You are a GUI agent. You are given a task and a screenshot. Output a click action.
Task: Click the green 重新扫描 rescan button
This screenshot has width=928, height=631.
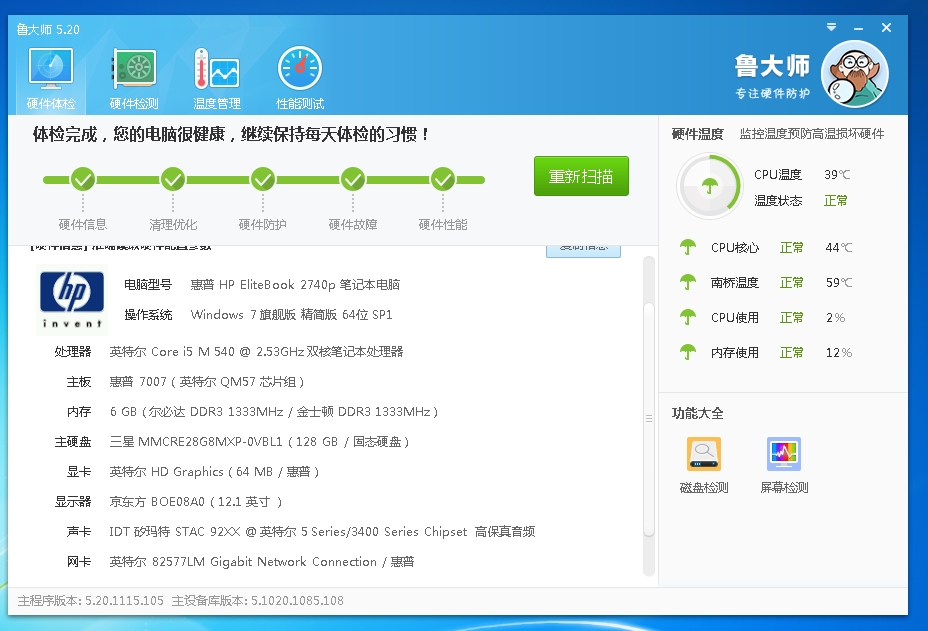tap(581, 176)
